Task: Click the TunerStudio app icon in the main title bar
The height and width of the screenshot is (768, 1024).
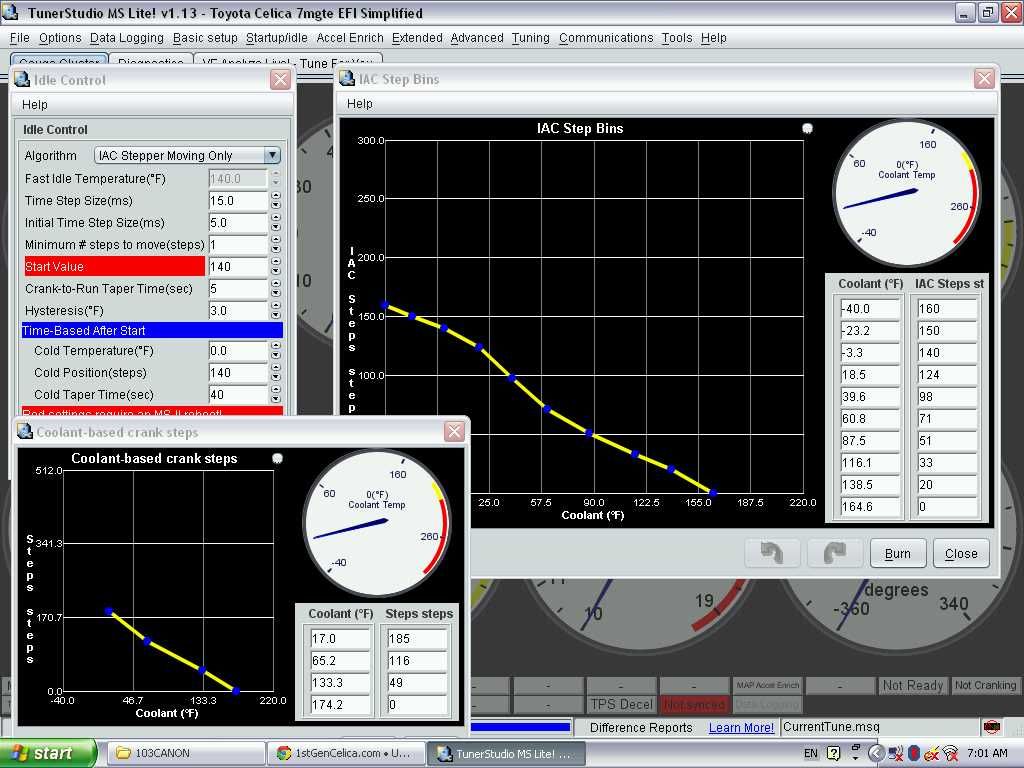Action: point(10,12)
